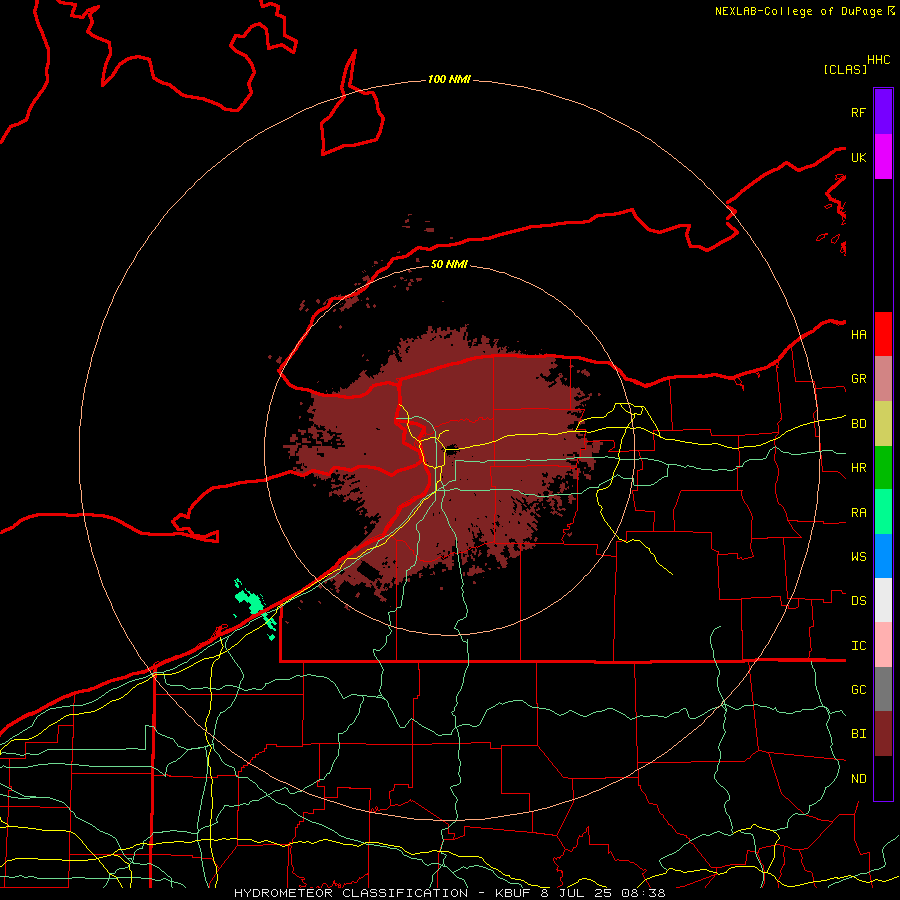
Task: Click the BI legend label
Action: [x=858, y=734]
